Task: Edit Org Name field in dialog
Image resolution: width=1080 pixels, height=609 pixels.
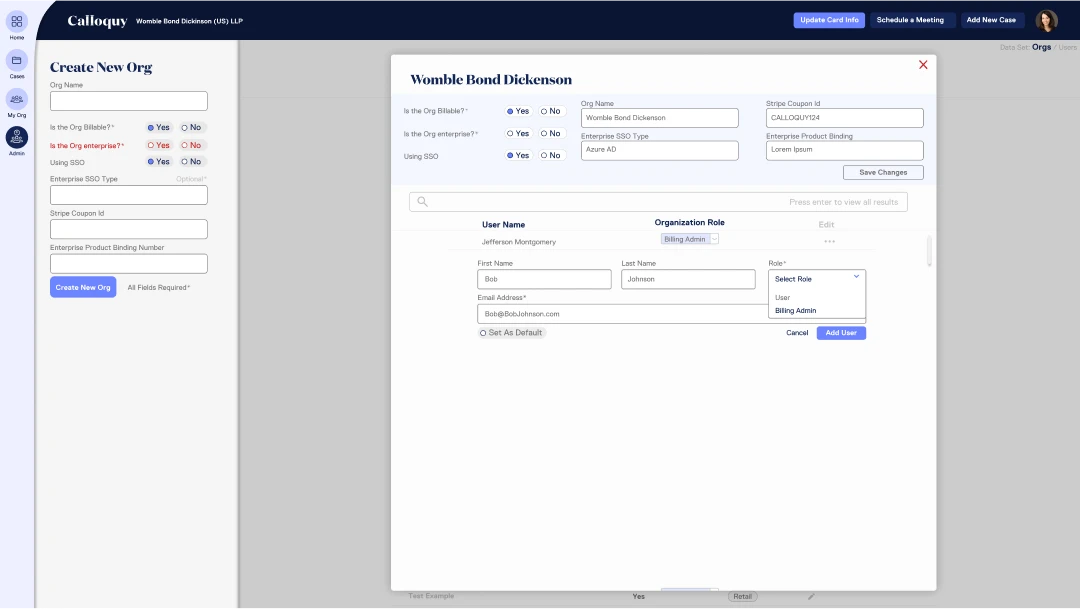Action: 659,118
